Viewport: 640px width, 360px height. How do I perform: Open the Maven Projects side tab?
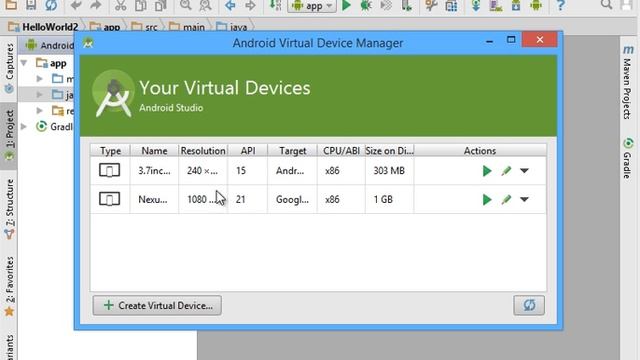point(627,83)
